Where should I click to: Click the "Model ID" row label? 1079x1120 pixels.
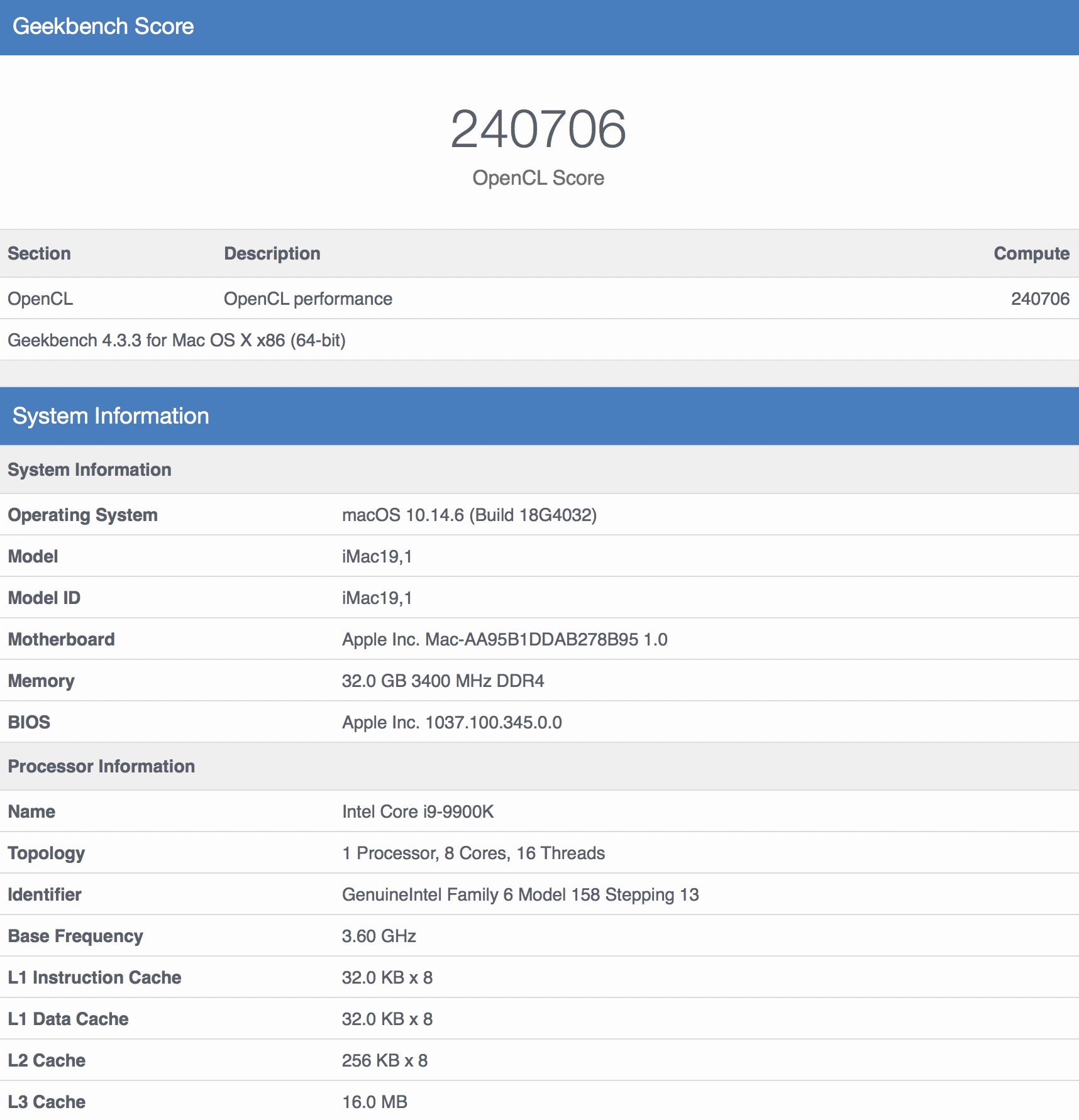click(x=44, y=598)
